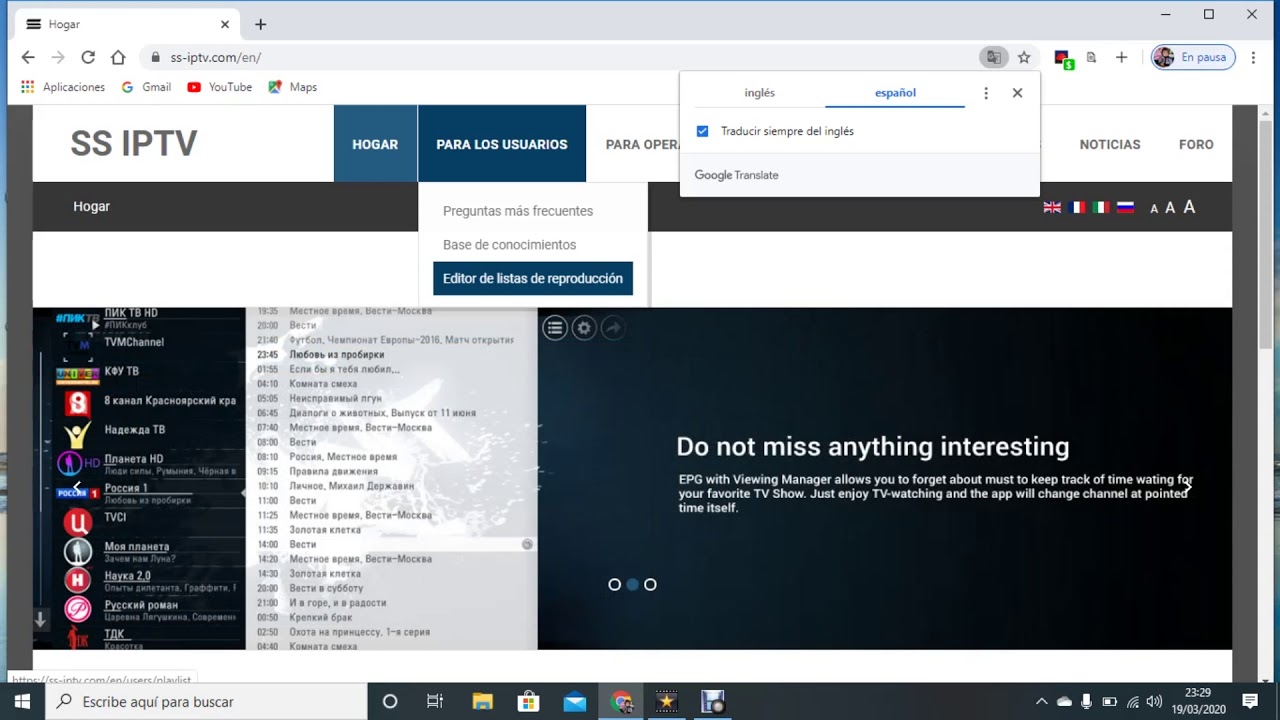This screenshot has height=720, width=1280.
Task: Open 'Base de conocimientos' menu item
Action: point(510,245)
